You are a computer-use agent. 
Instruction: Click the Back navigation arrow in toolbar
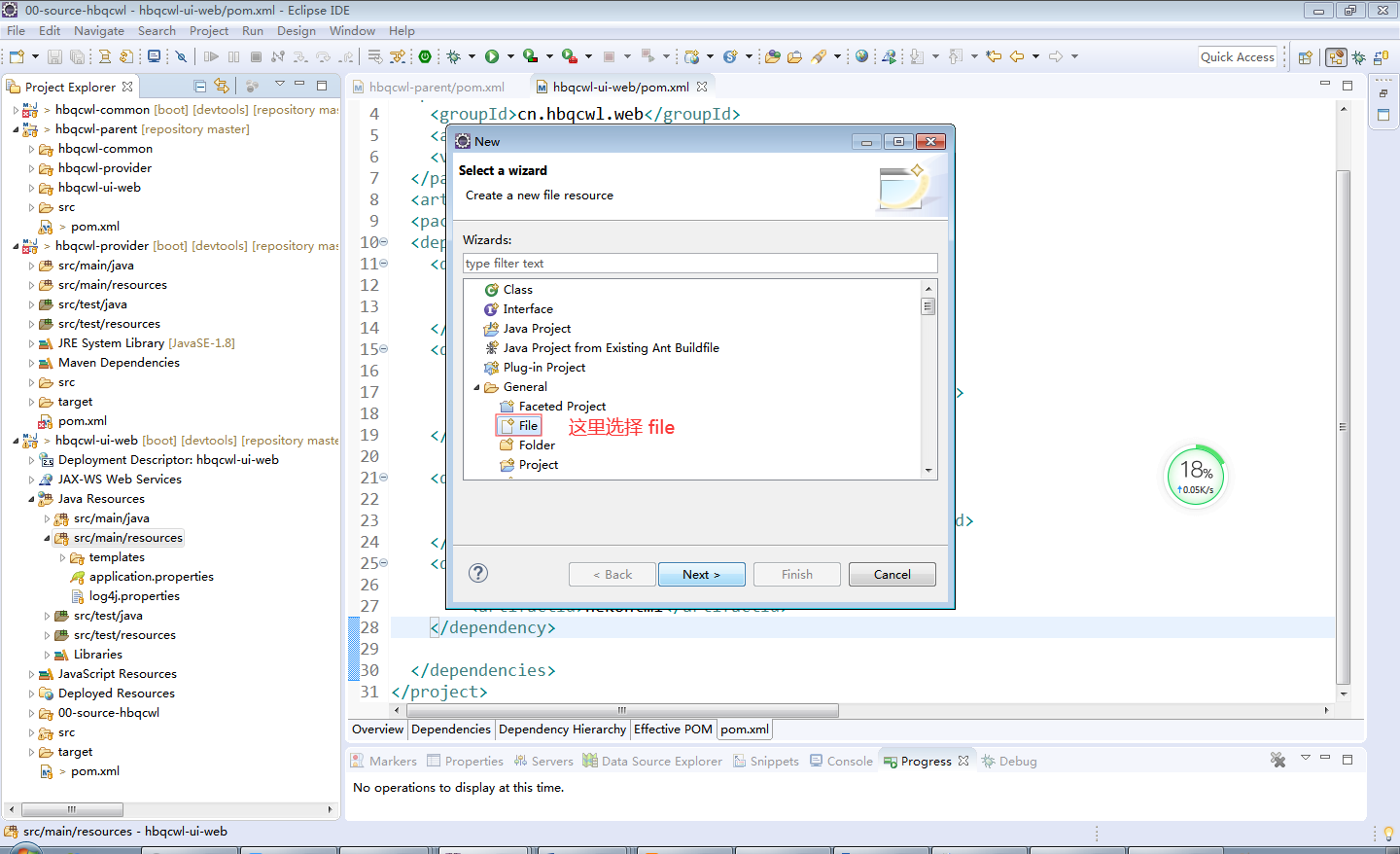tap(1017, 56)
